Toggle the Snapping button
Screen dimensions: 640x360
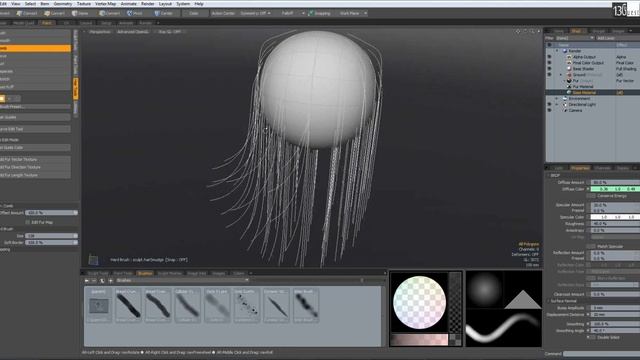point(320,13)
